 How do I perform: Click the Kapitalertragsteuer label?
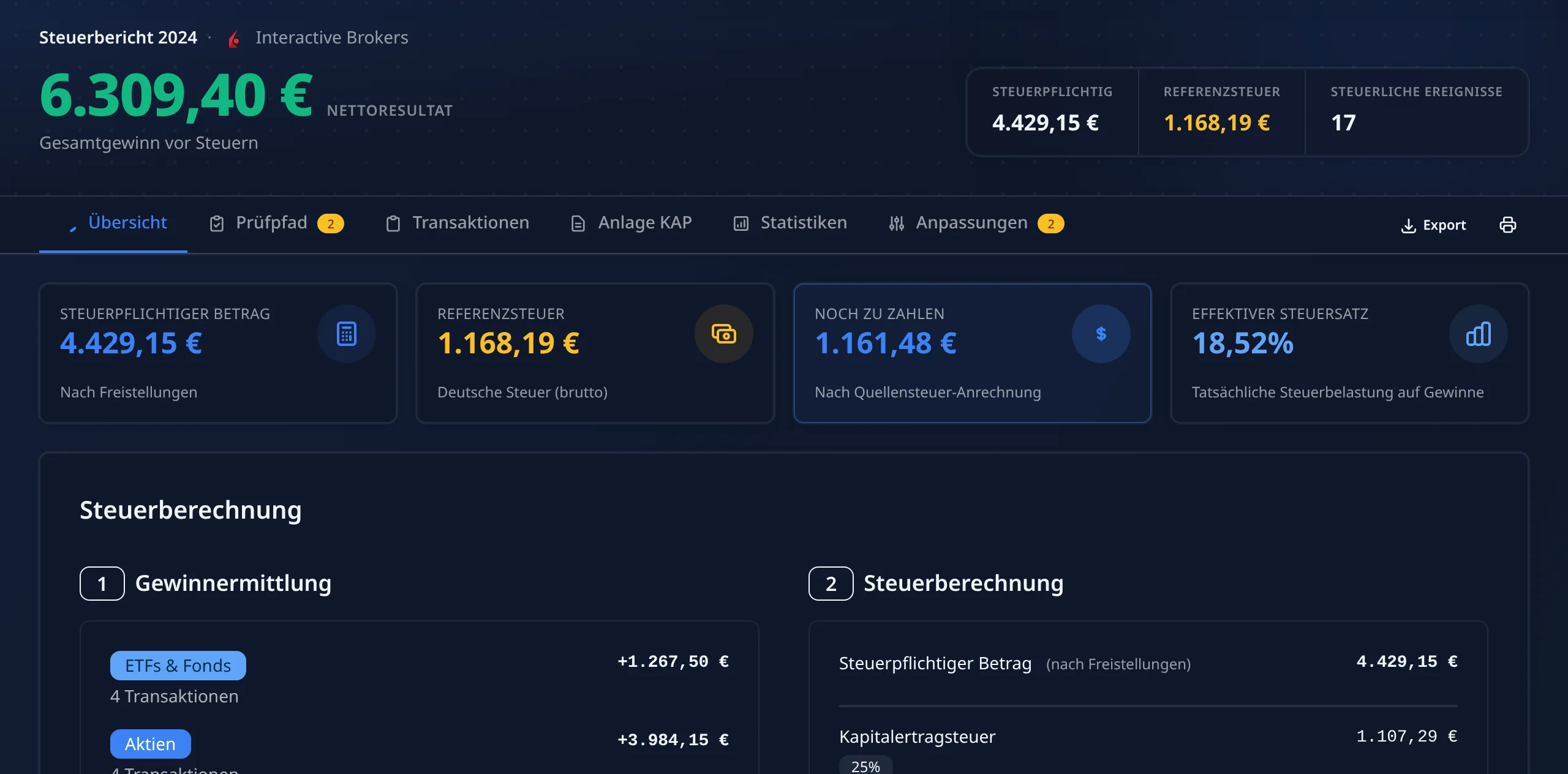pos(917,737)
